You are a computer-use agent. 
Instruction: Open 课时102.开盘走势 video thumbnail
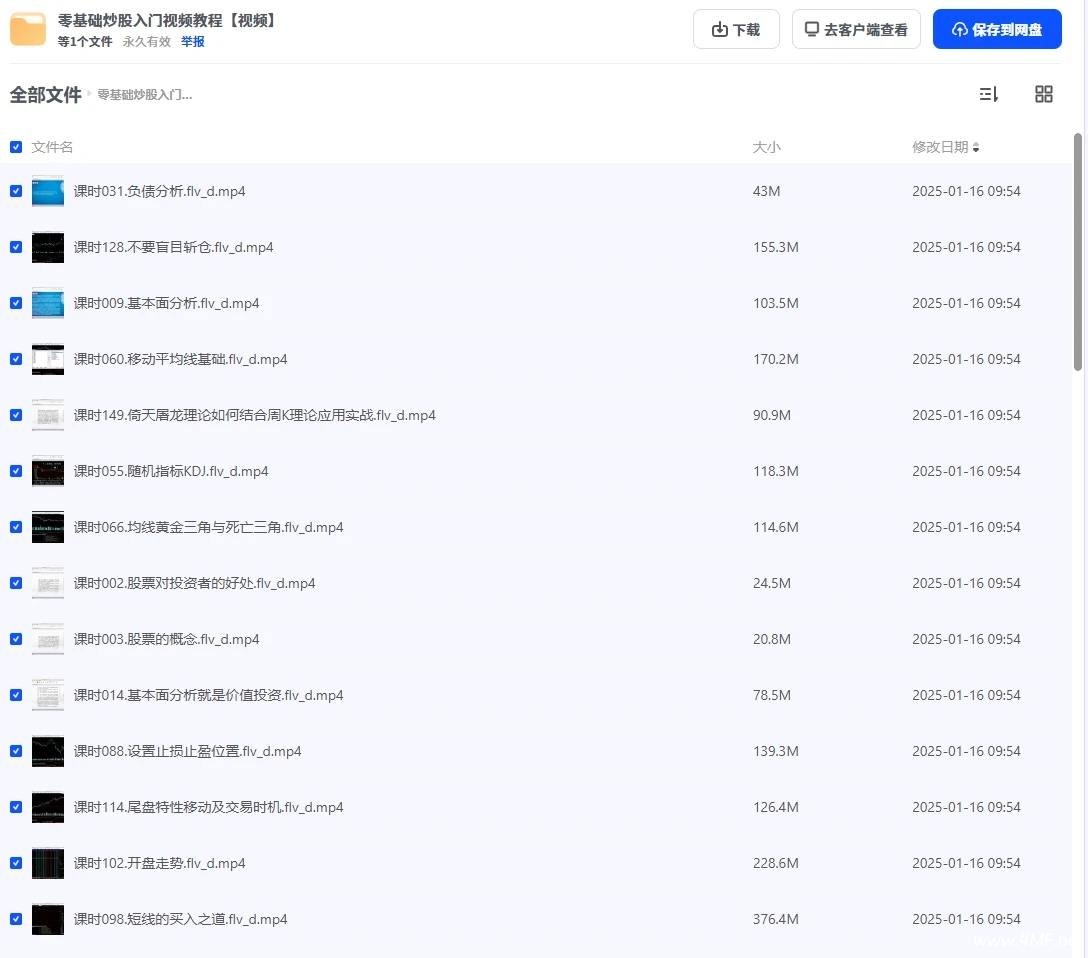pos(48,863)
